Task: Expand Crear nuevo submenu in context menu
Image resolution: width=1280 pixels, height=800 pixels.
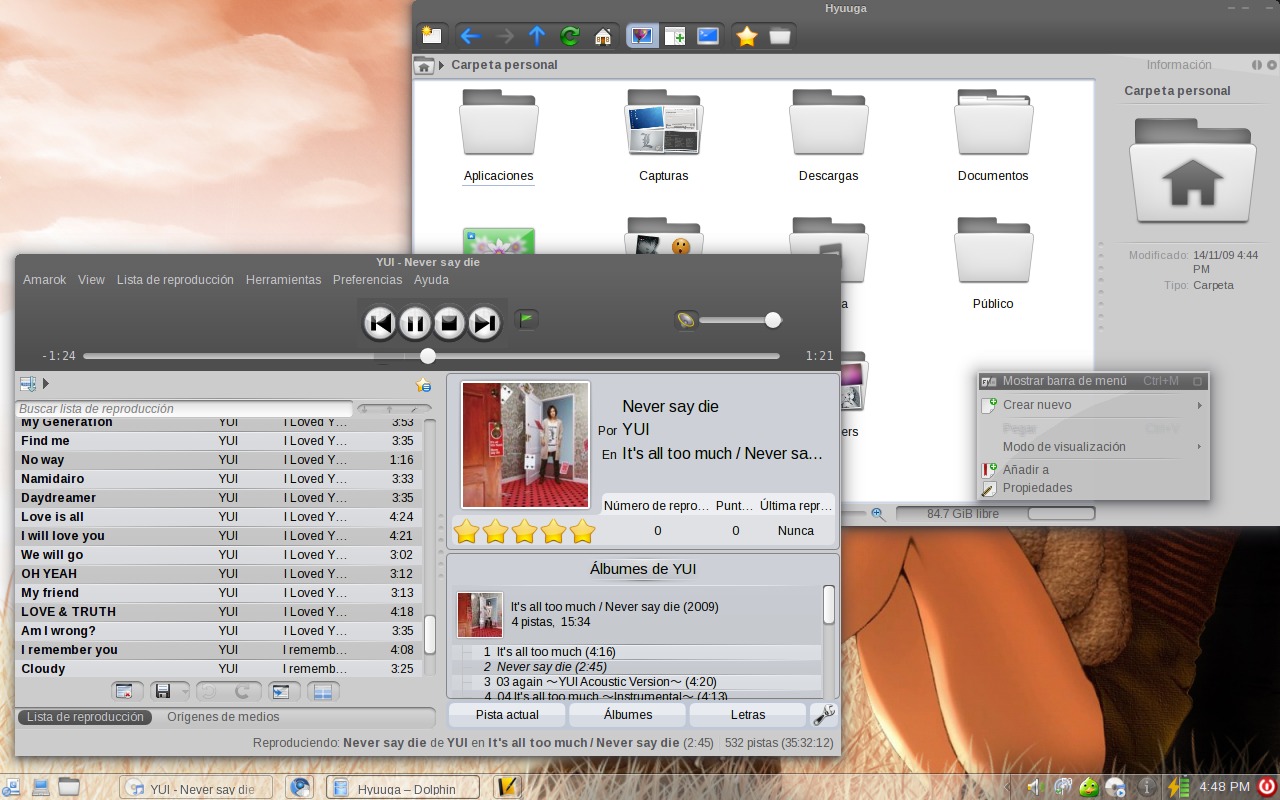Action: tap(1093, 405)
